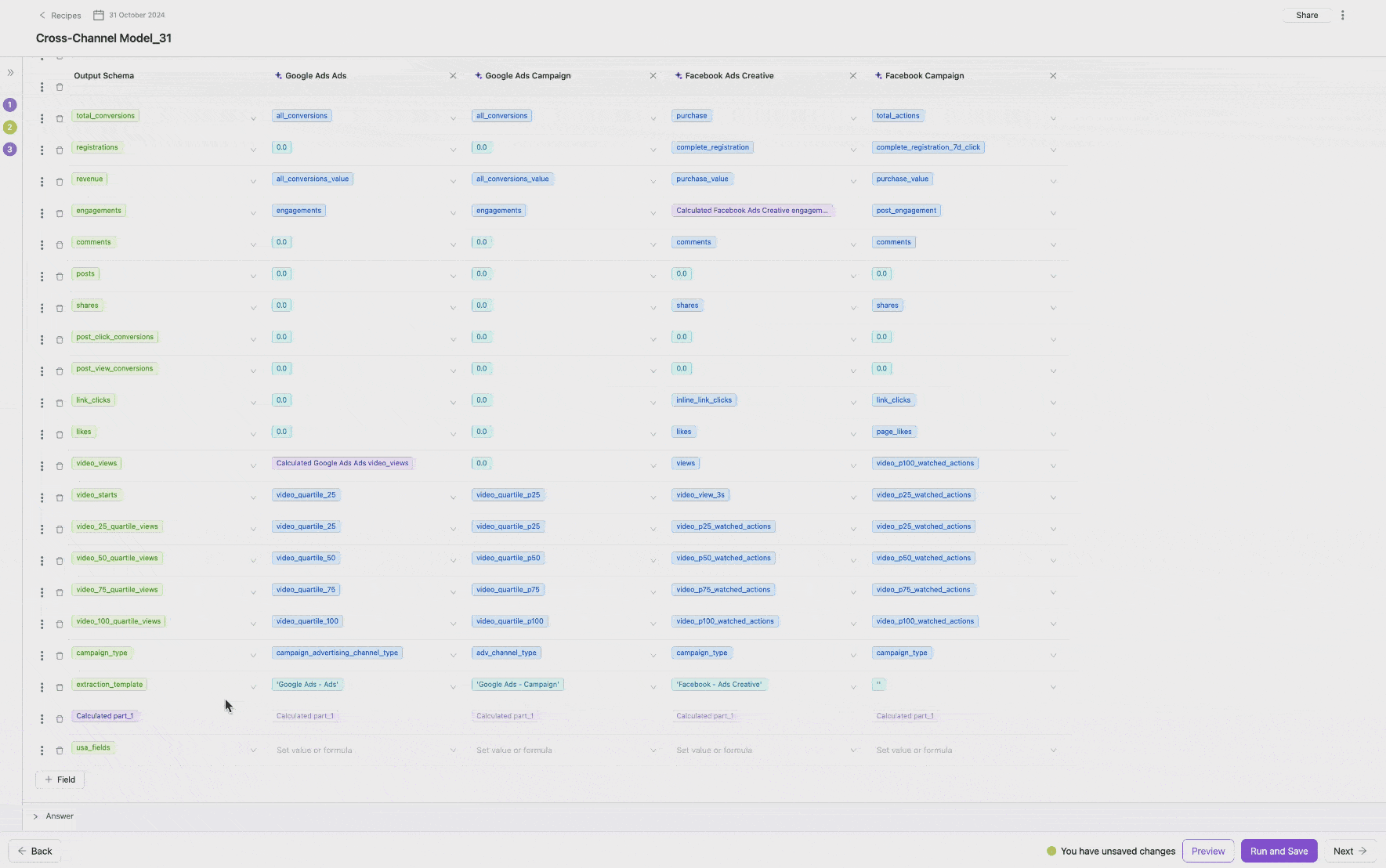This screenshot has width=1386, height=868.
Task: Navigate back to Recipes
Action: pyautogui.click(x=60, y=16)
